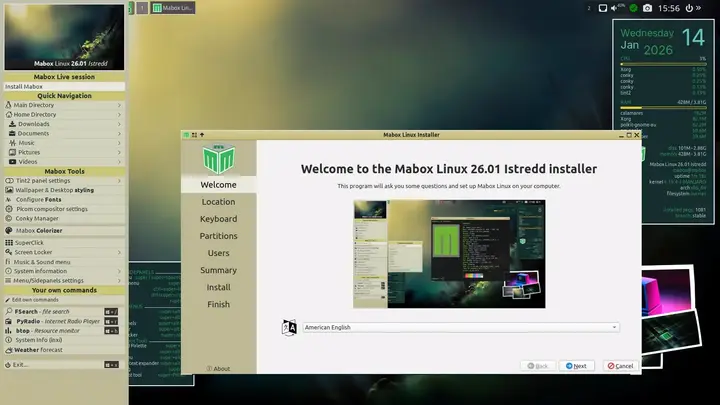Select the Partitions step in installer sidebar
This screenshot has width=720, height=405.
(x=218, y=236)
